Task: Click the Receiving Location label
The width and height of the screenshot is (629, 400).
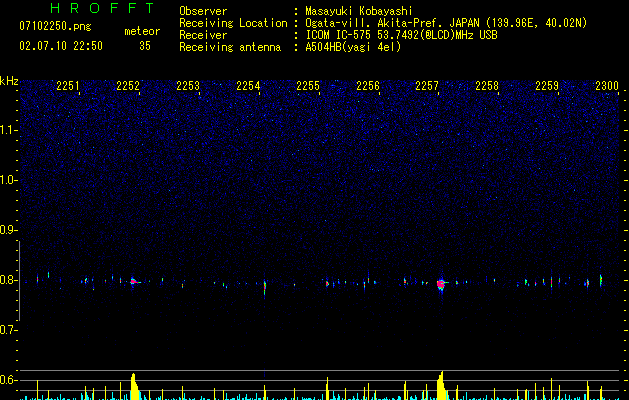Action: pyautogui.click(x=233, y=23)
